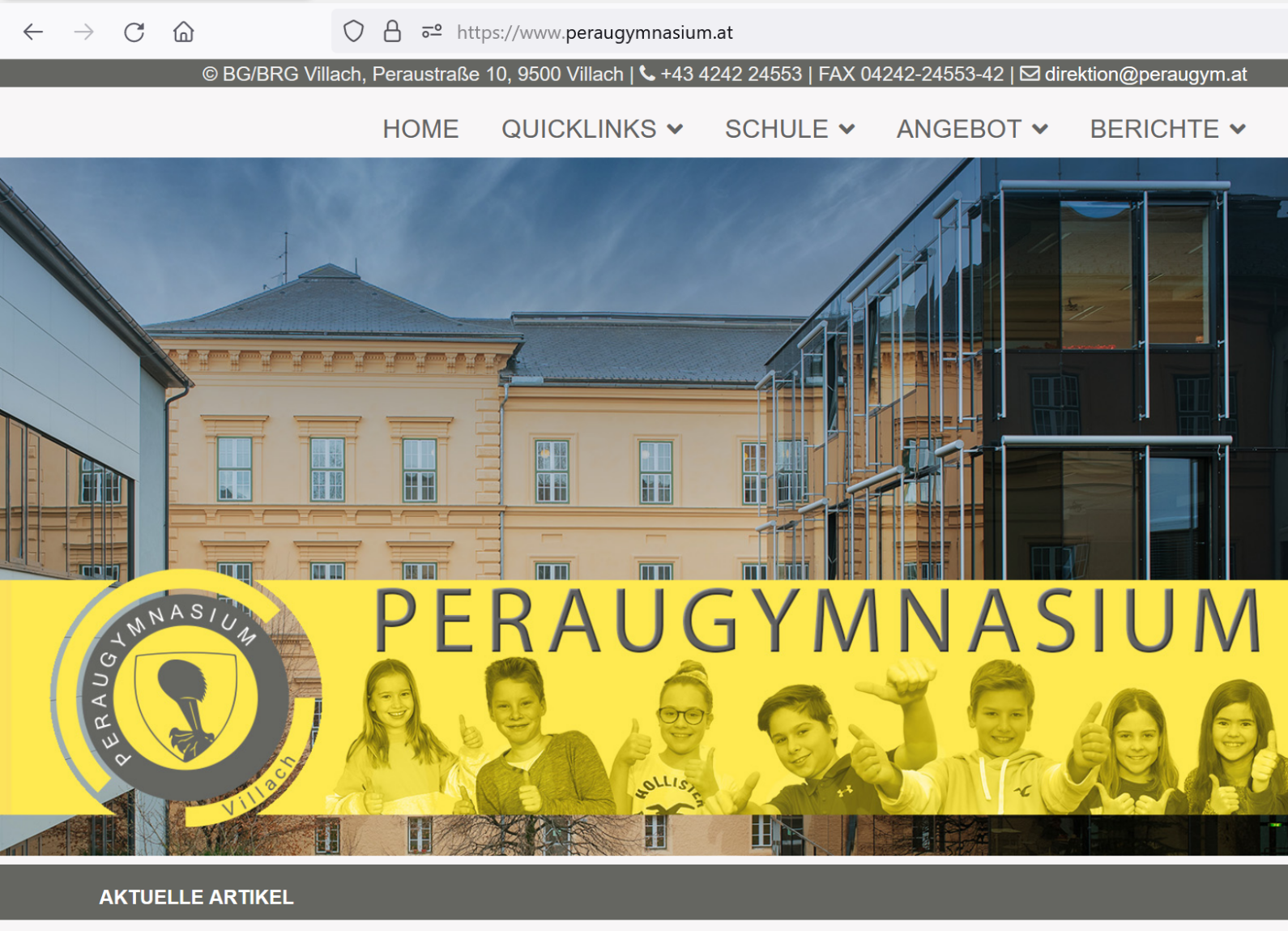The height and width of the screenshot is (931, 1288).
Task: Open the browser home page icon
Action: click(x=184, y=32)
